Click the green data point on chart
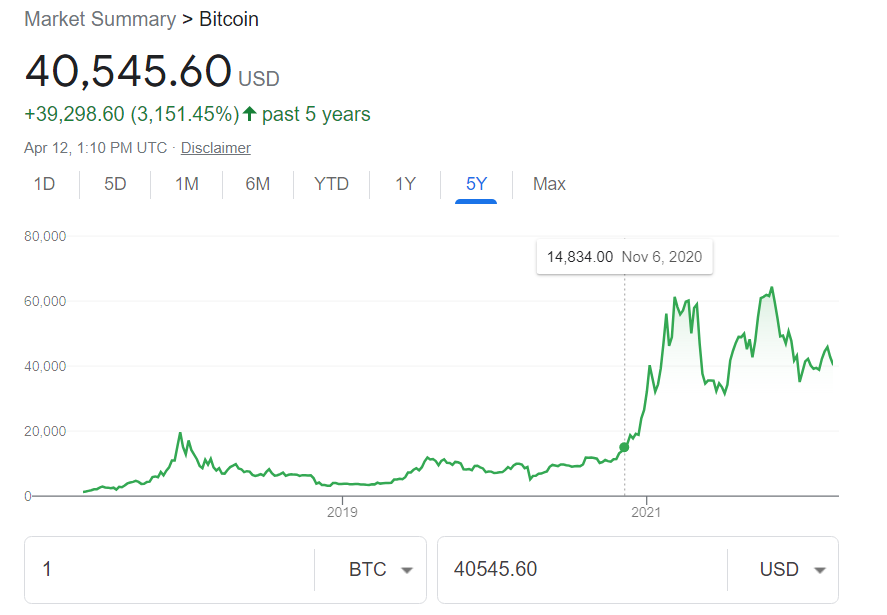This screenshot has height=615, width=887. [x=625, y=447]
